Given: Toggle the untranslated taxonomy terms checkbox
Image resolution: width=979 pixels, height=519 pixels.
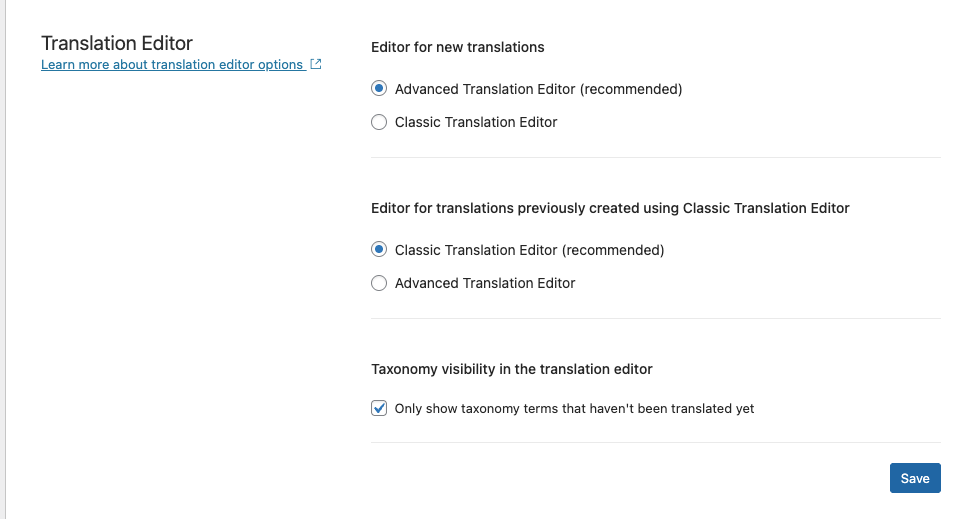Looking at the screenshot, I should (x=379, y=408).
